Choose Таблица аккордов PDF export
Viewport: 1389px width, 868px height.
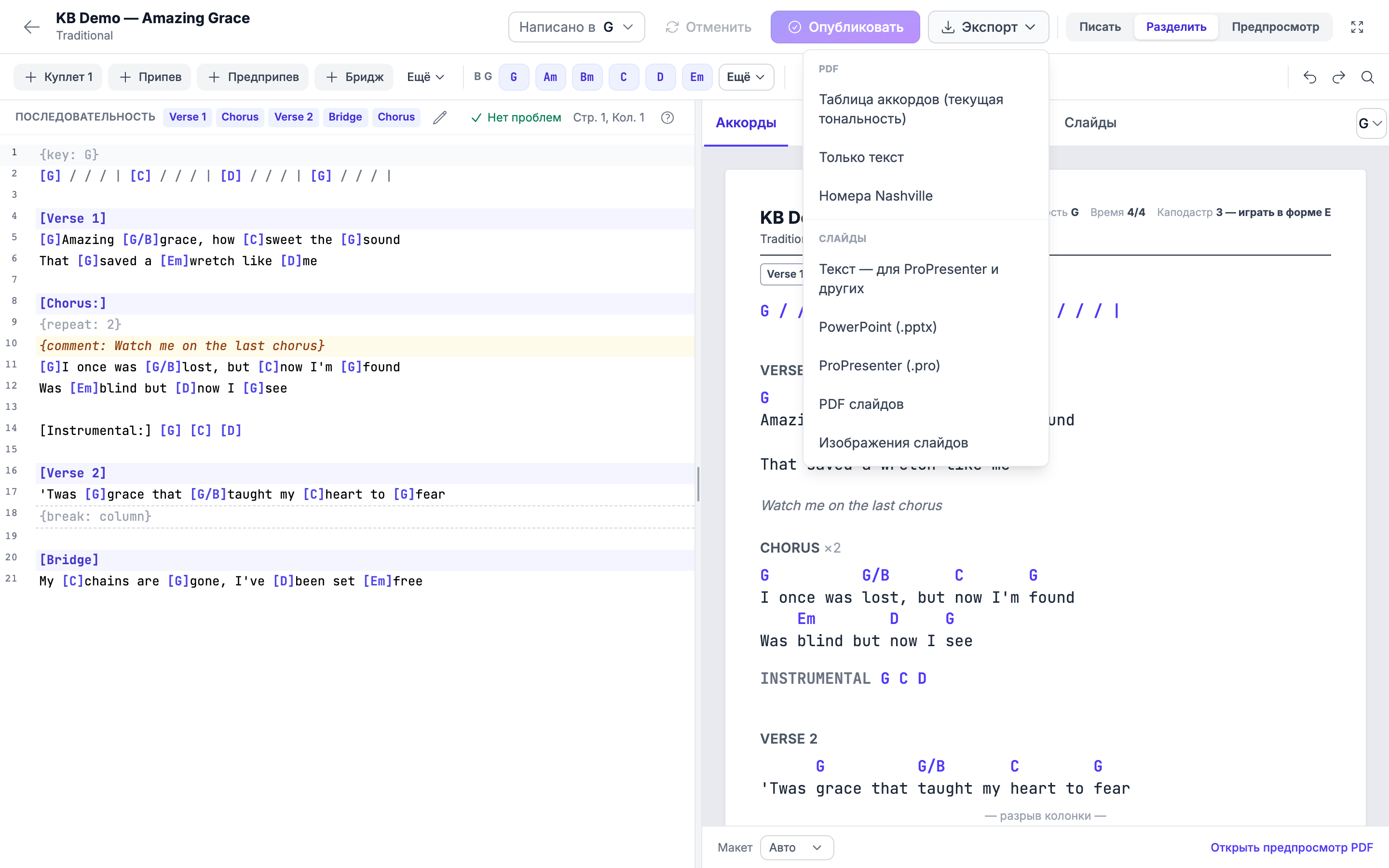[x=926, y=109]
